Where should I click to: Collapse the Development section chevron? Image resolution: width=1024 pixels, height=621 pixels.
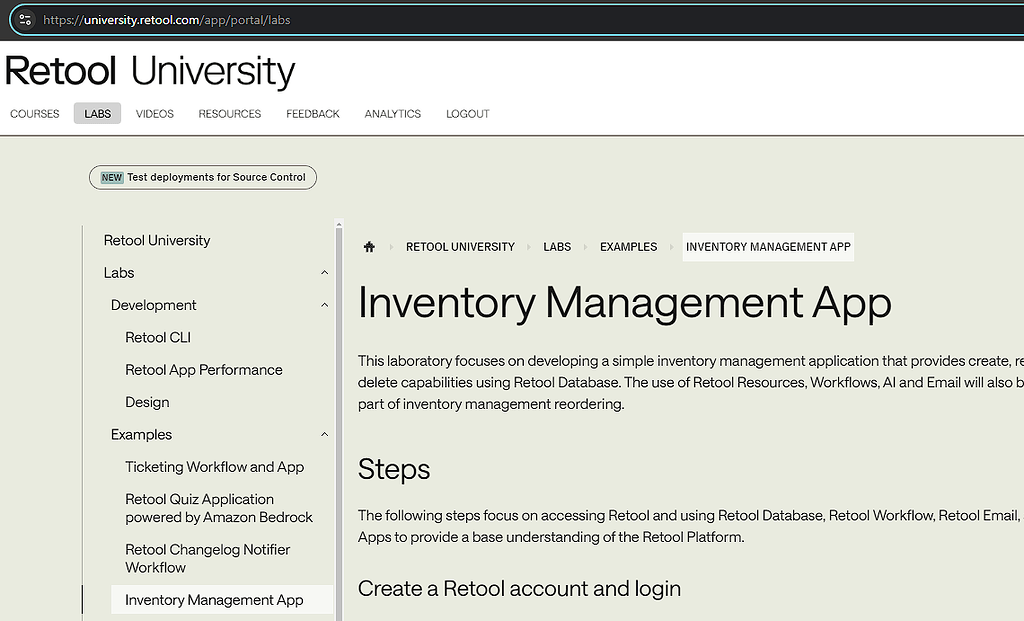pyautogui.click(x=325, y=305)
